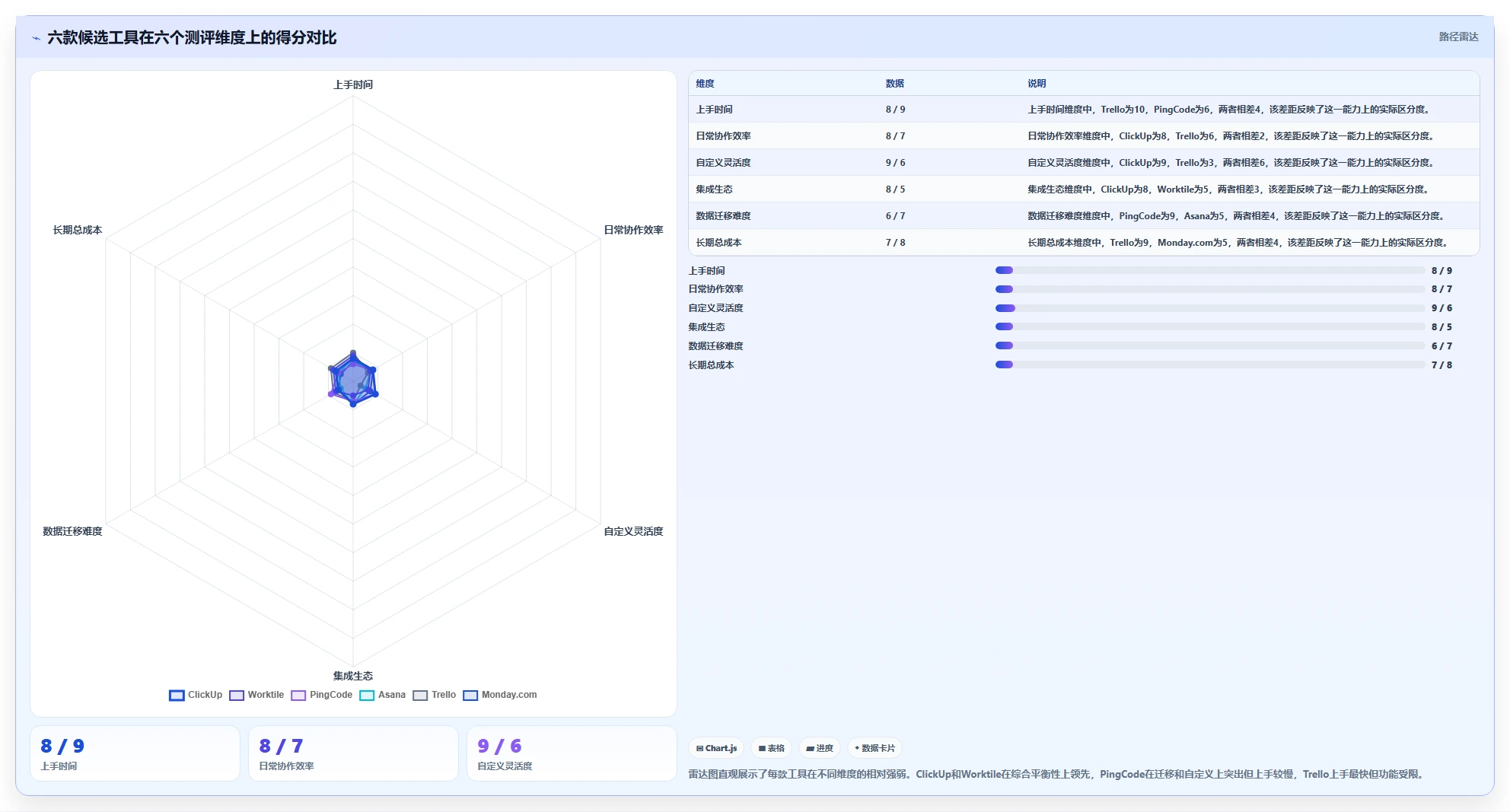Click the description mentioning Monday.com为5
The image size is (1510, 812).
pos(1239,243)
